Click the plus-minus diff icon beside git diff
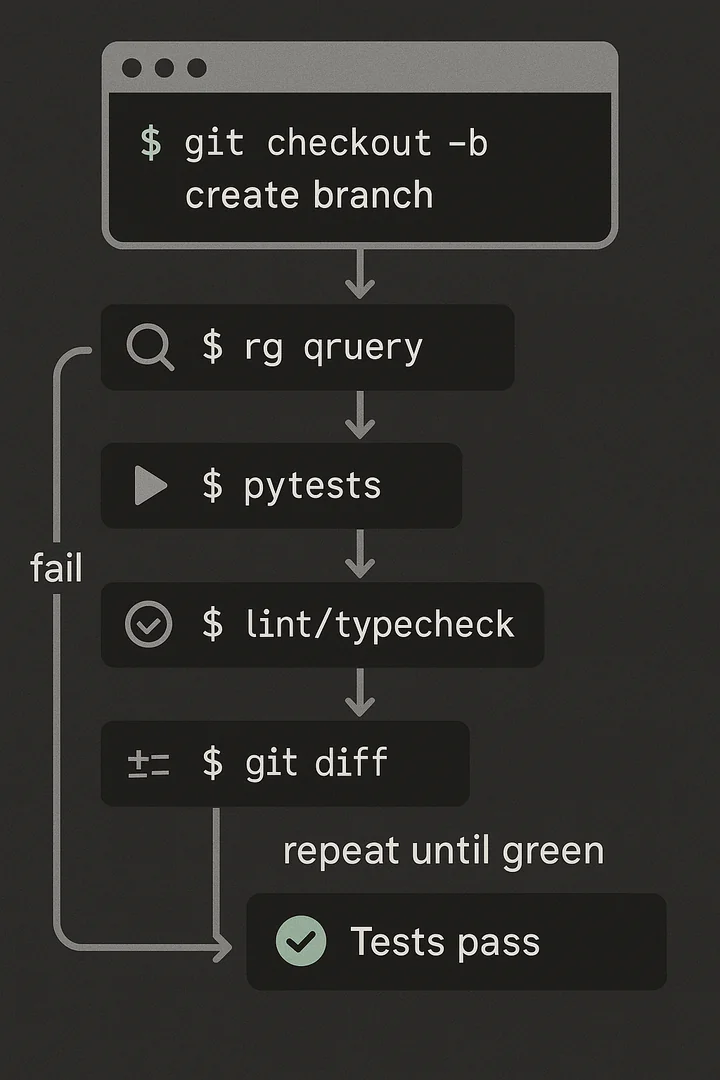 click(149, 765)
